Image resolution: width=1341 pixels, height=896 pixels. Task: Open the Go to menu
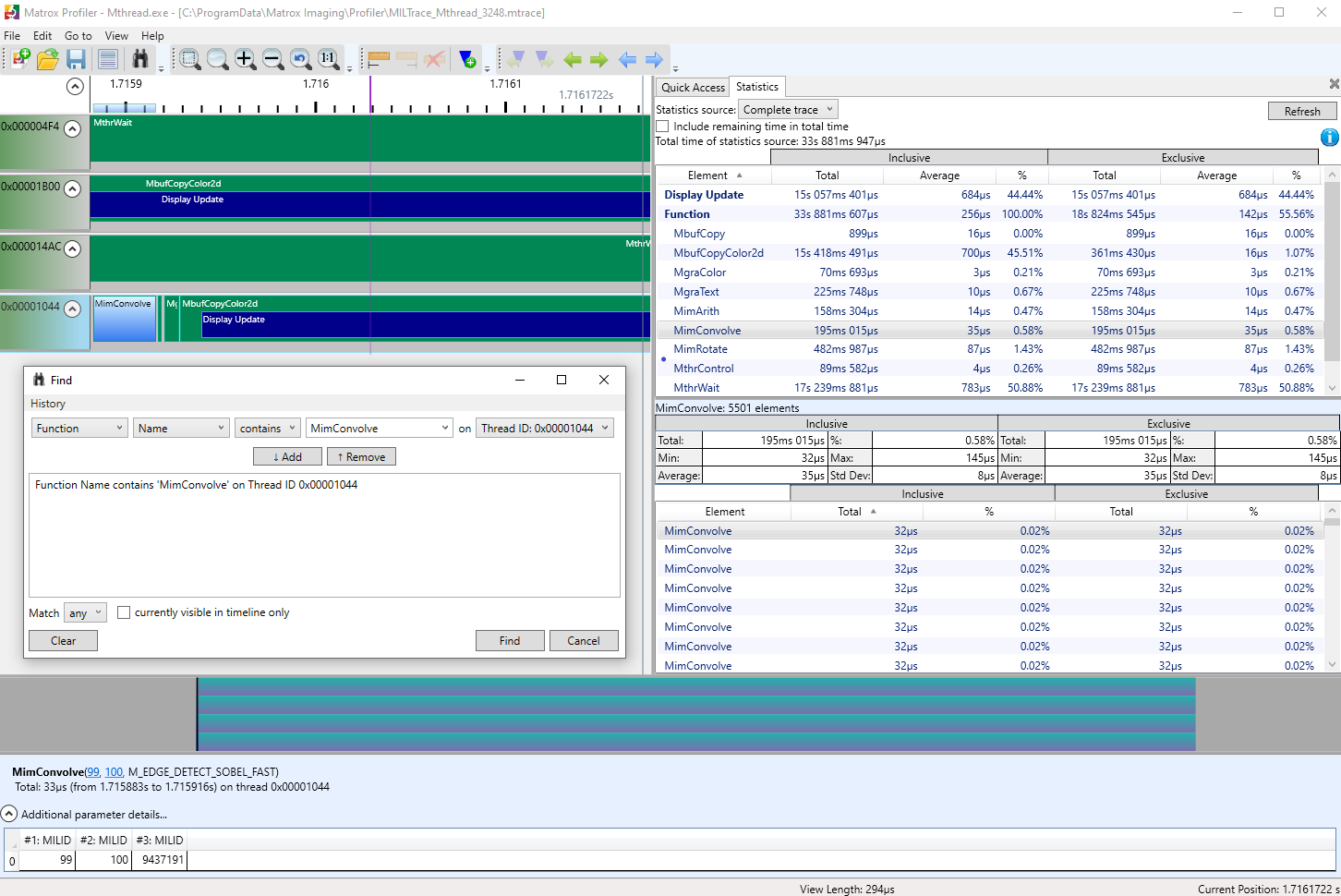click(79, 36)
